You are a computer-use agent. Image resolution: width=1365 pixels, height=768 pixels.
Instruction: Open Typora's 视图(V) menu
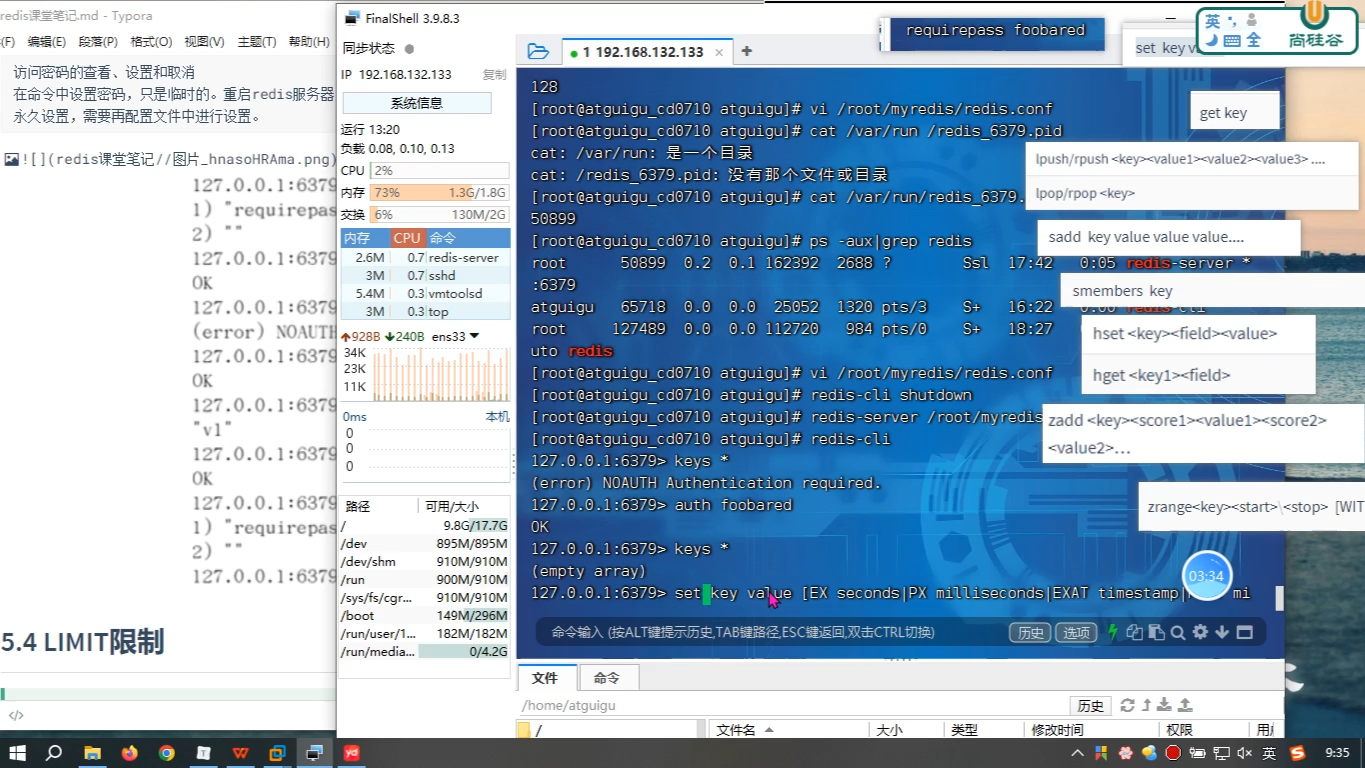204,41
